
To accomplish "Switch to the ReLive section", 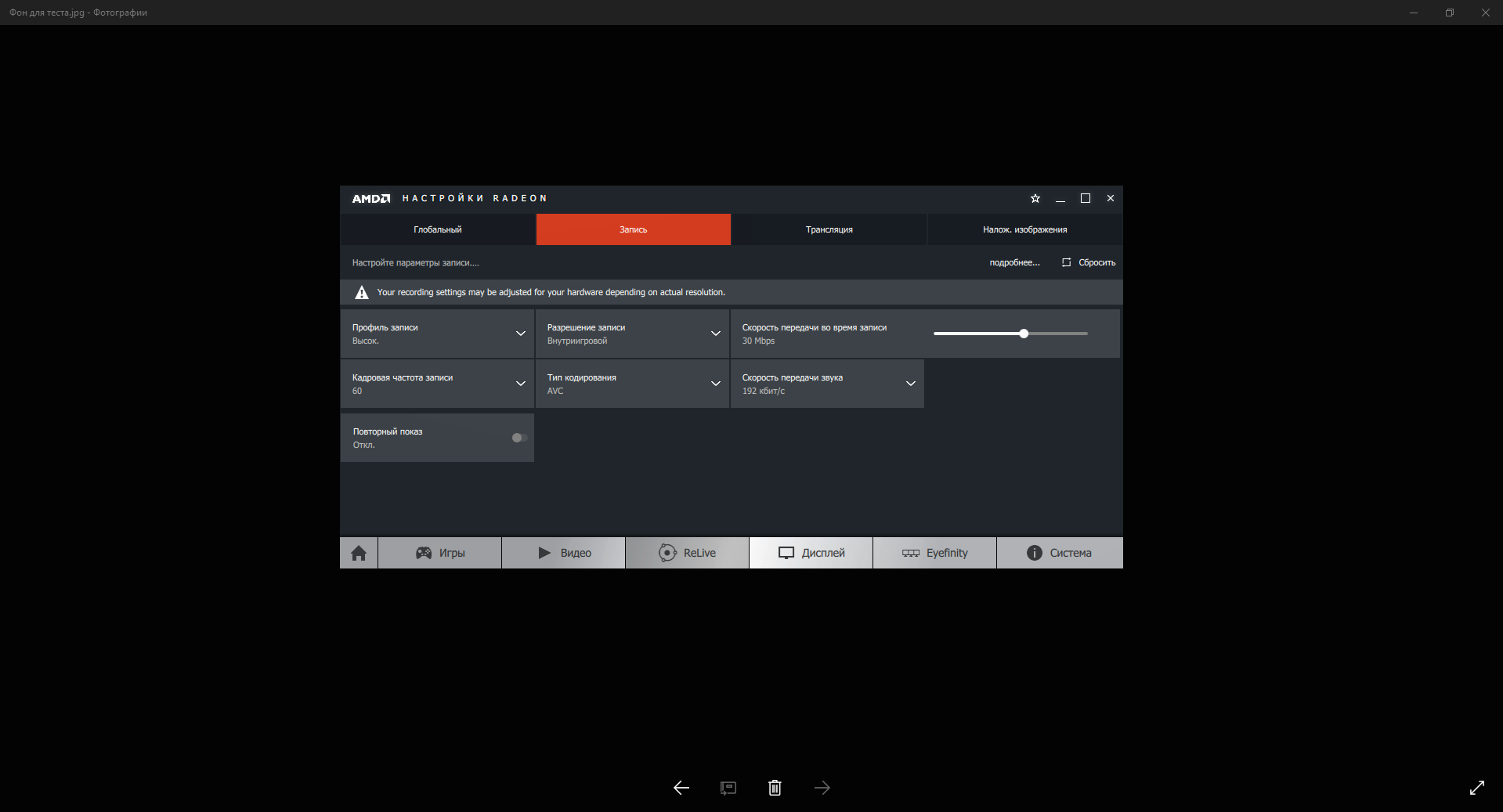I will pos(688,553).
